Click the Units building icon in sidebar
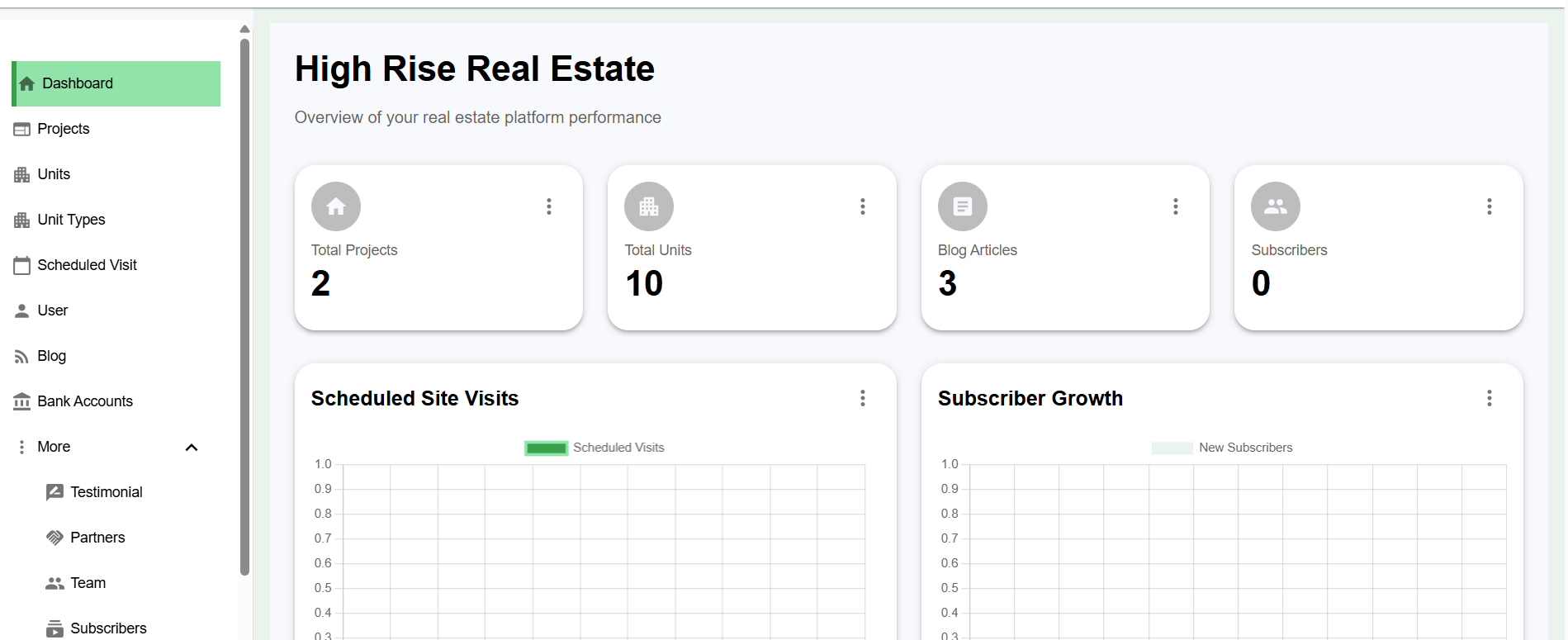The width and height of the screenshot is (1568, 640). 22,174
